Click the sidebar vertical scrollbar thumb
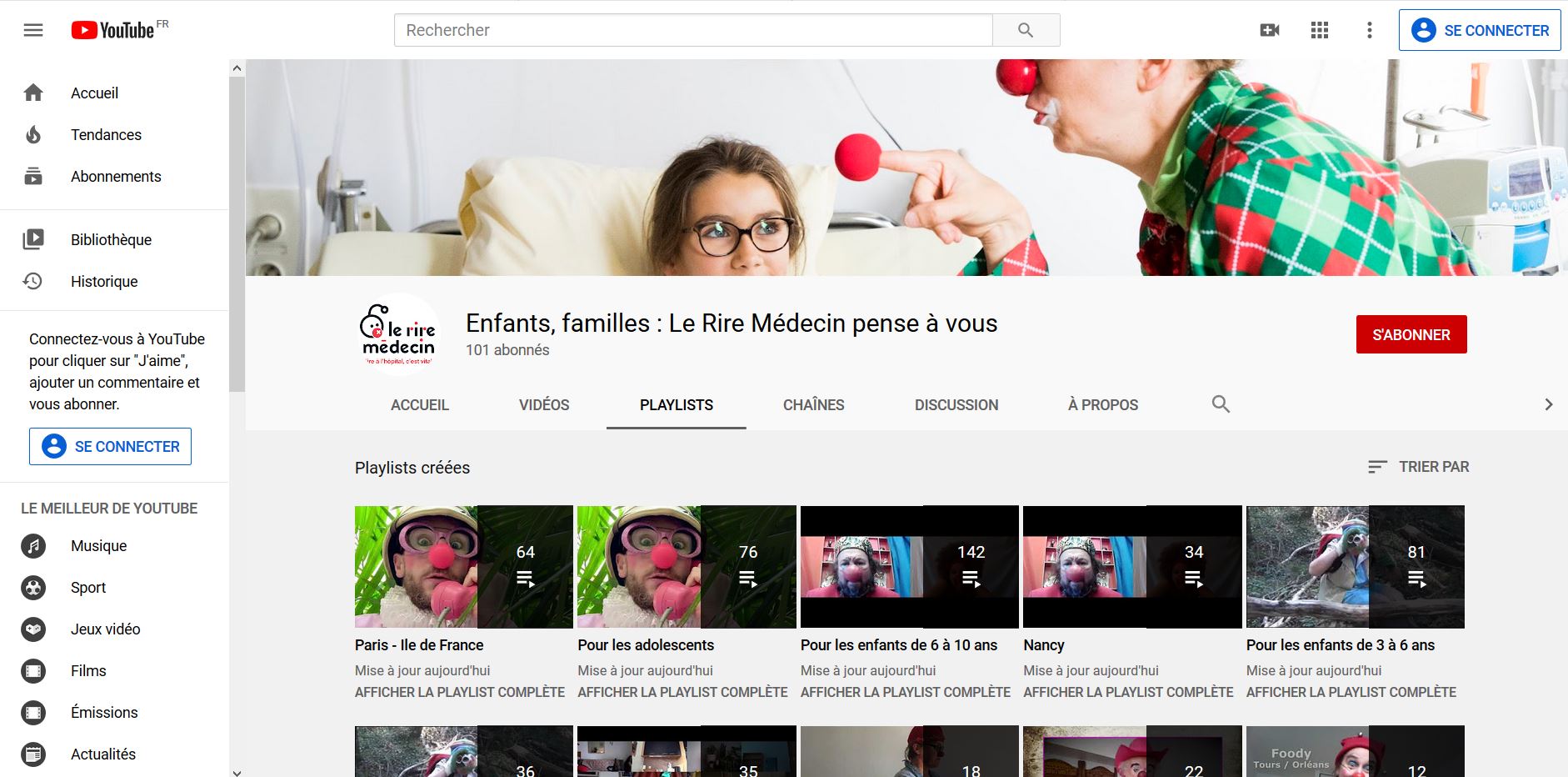 (237, 234)
